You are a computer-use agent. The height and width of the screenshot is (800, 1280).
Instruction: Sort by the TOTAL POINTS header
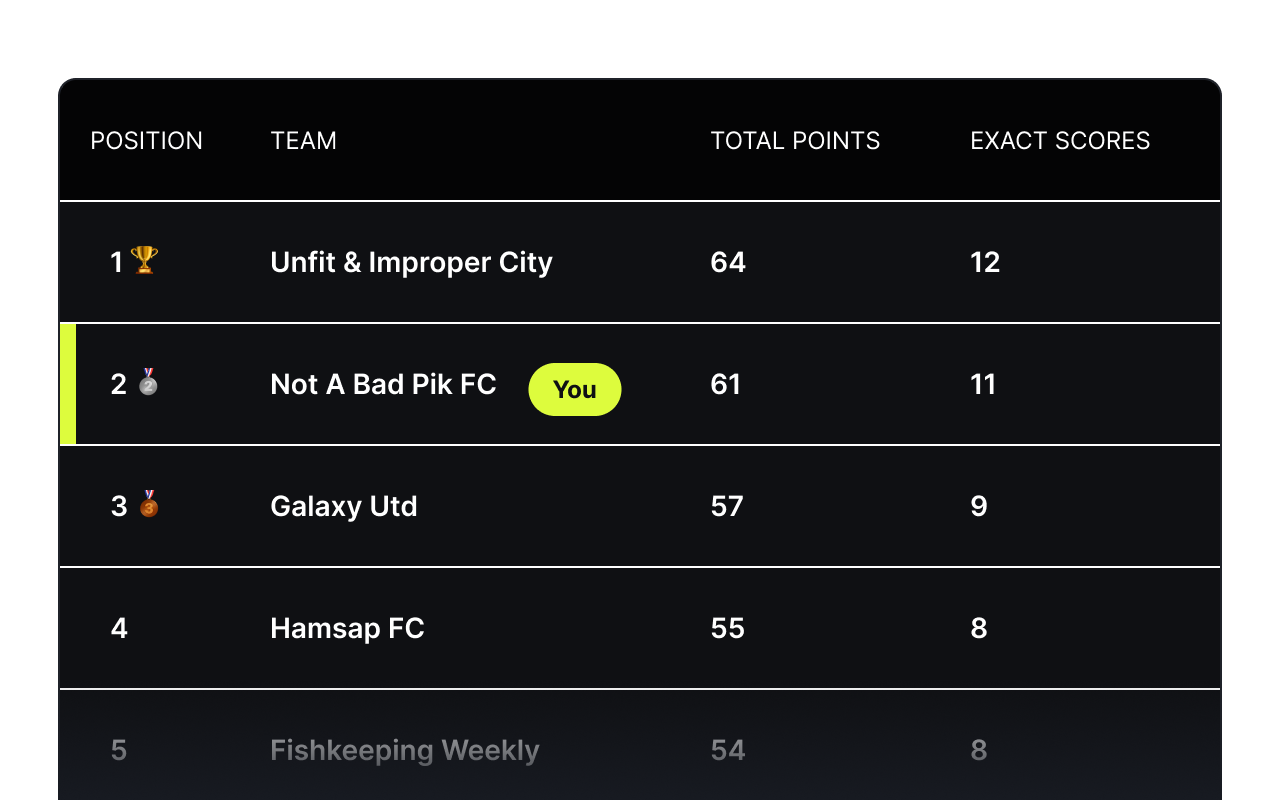point(795,140)
